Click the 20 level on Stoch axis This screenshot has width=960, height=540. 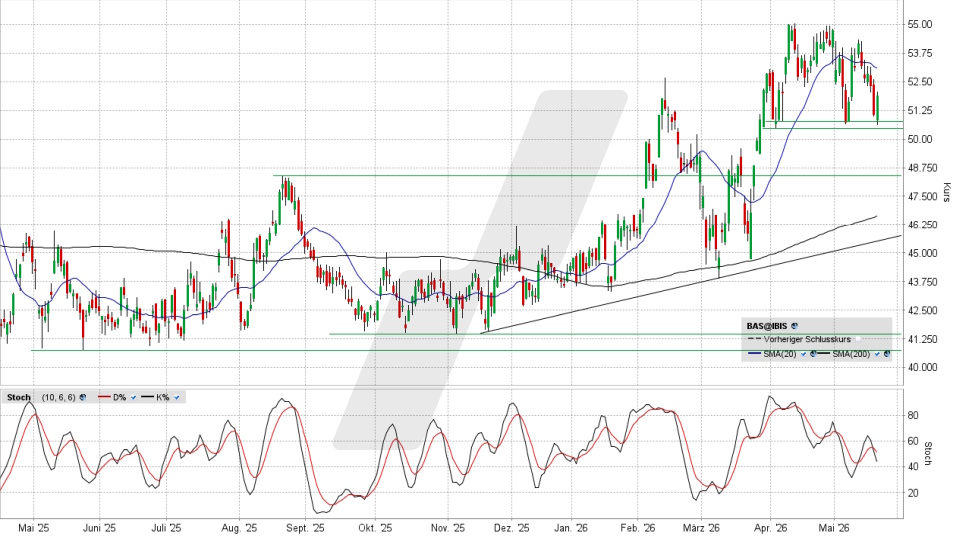[x=913, y=493]
